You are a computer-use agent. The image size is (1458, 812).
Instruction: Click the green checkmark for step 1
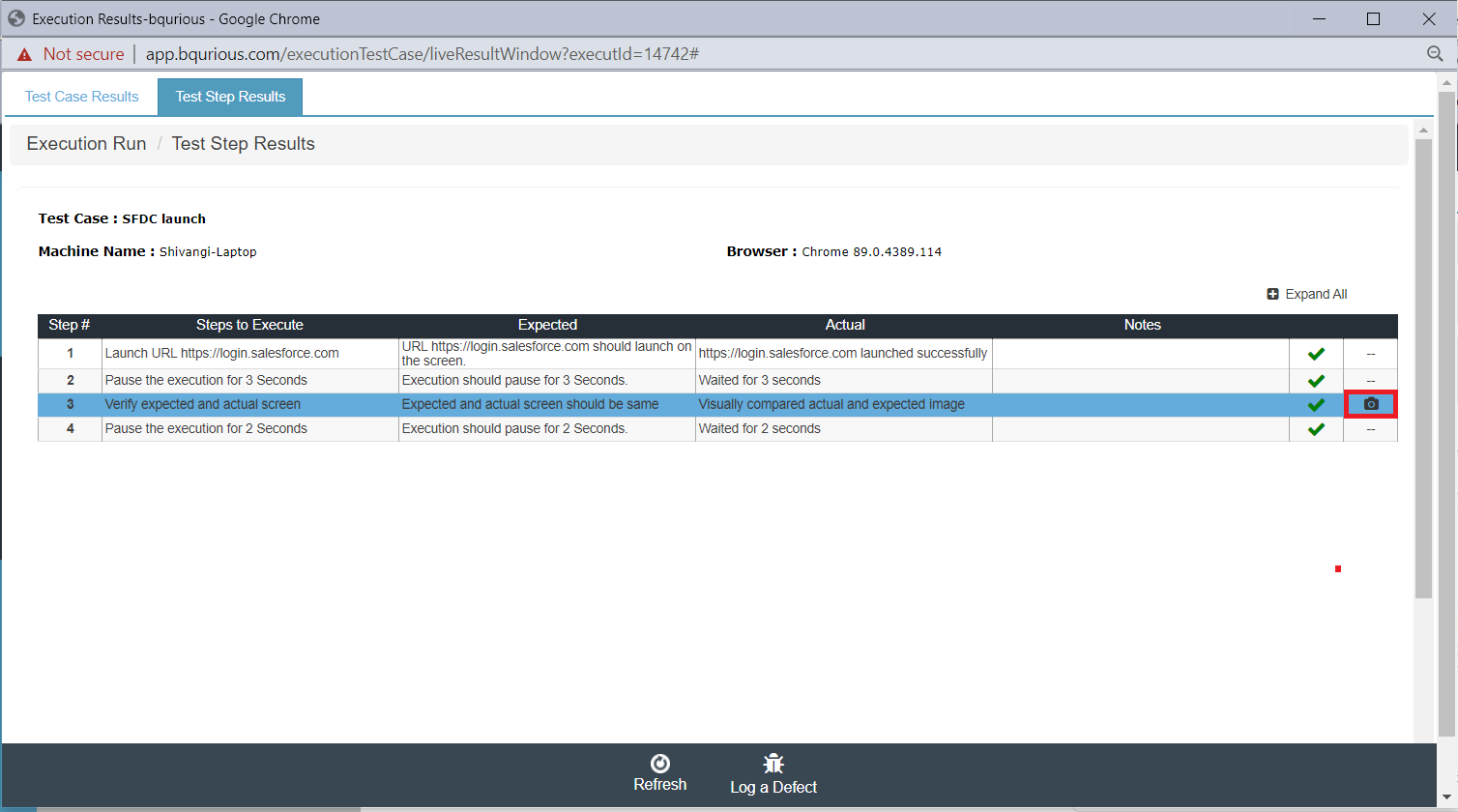[x=1316, y=354]
